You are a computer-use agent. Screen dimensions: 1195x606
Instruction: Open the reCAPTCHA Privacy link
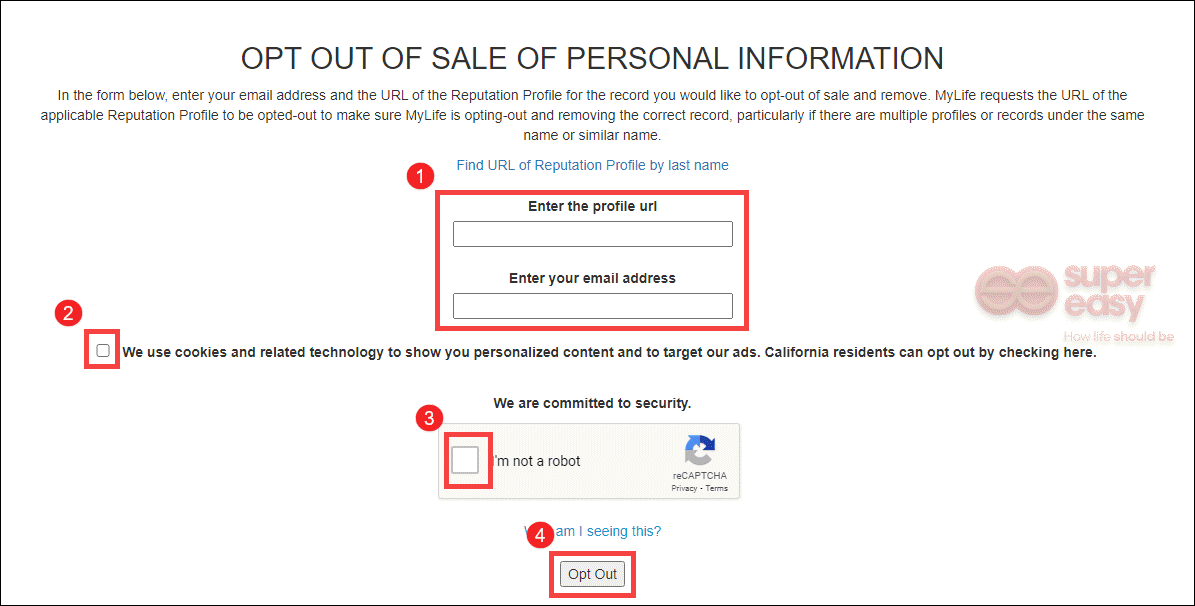(684, 489)
